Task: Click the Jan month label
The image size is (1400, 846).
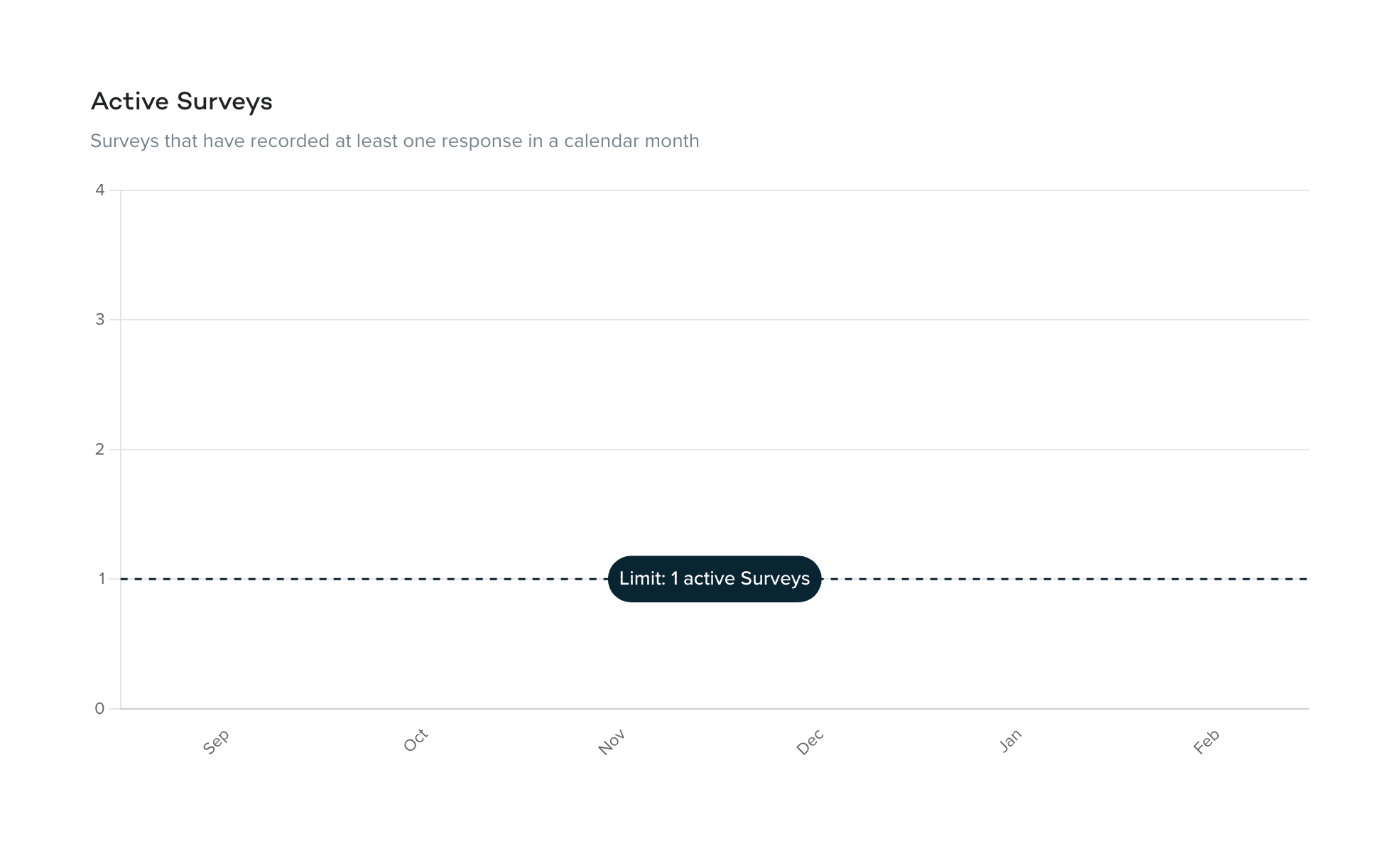Action: tap(1010, 740)
